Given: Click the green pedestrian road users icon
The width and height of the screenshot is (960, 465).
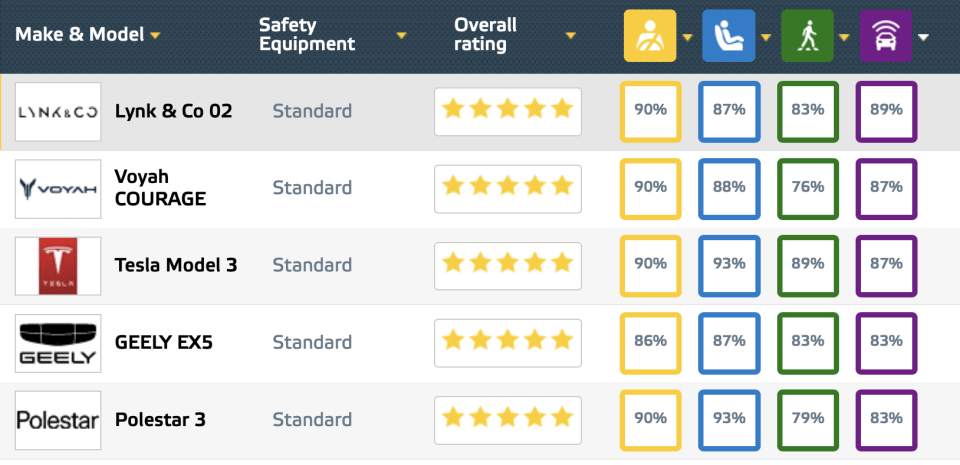Looking at the screenshot, I should click(806, 36).
